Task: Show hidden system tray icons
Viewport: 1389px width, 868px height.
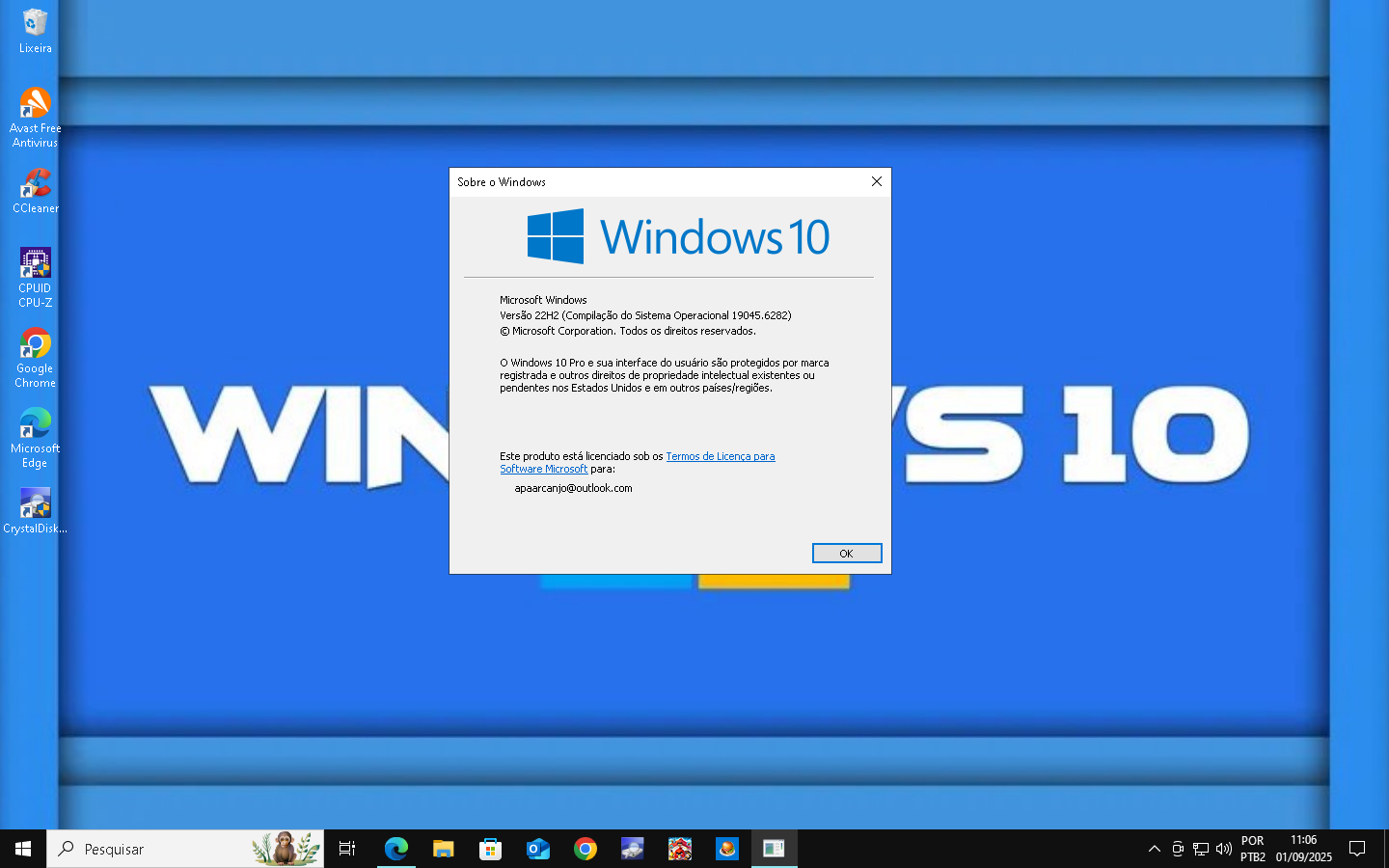Action: (1154, 849)
